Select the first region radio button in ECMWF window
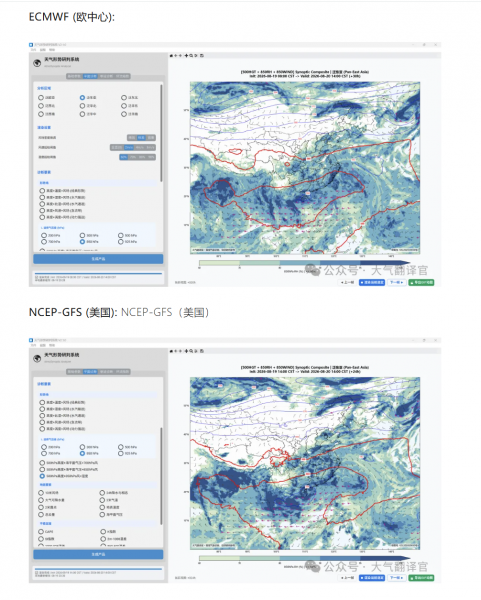 pos(41,98)
